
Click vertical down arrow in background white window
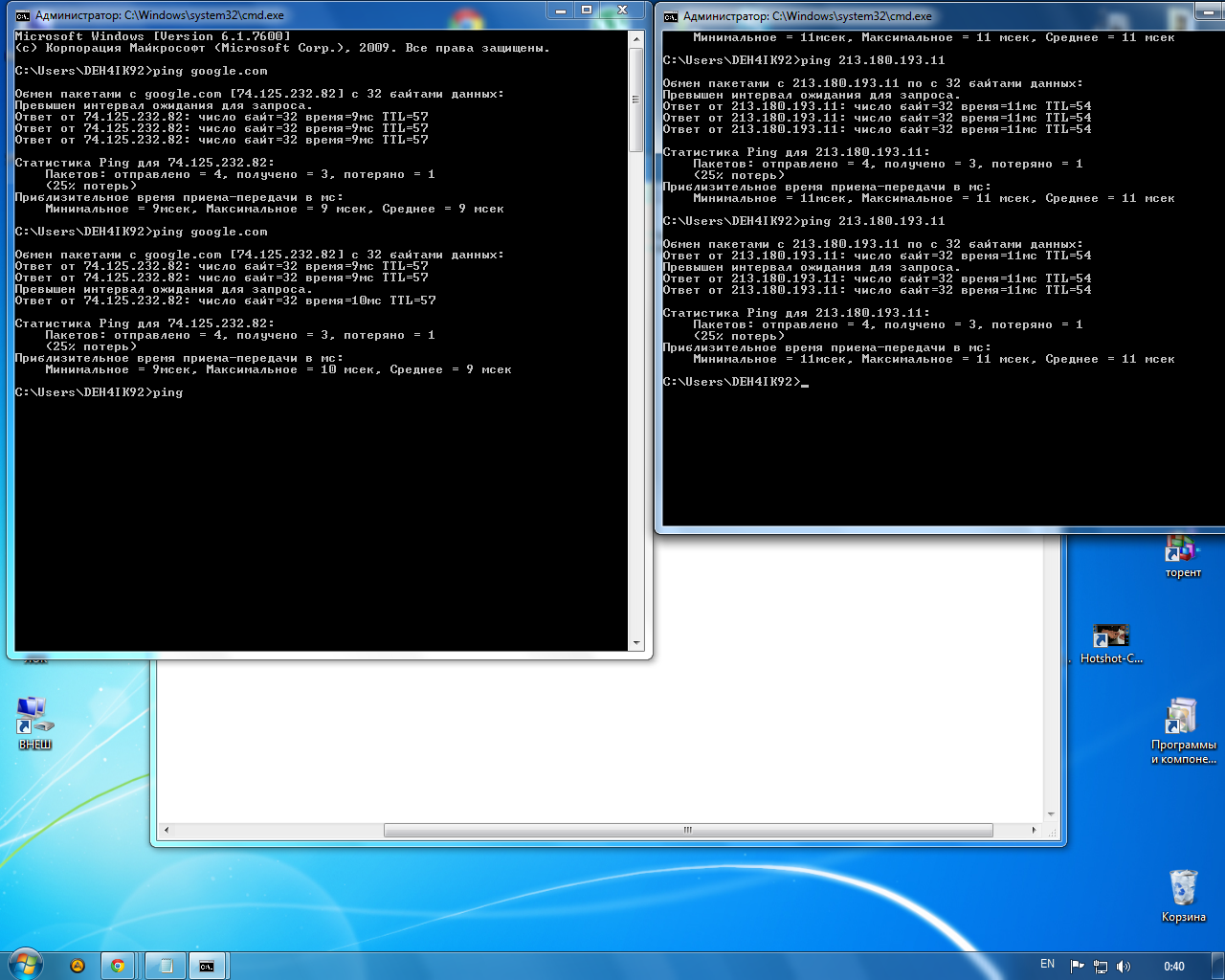[1051, 814]
